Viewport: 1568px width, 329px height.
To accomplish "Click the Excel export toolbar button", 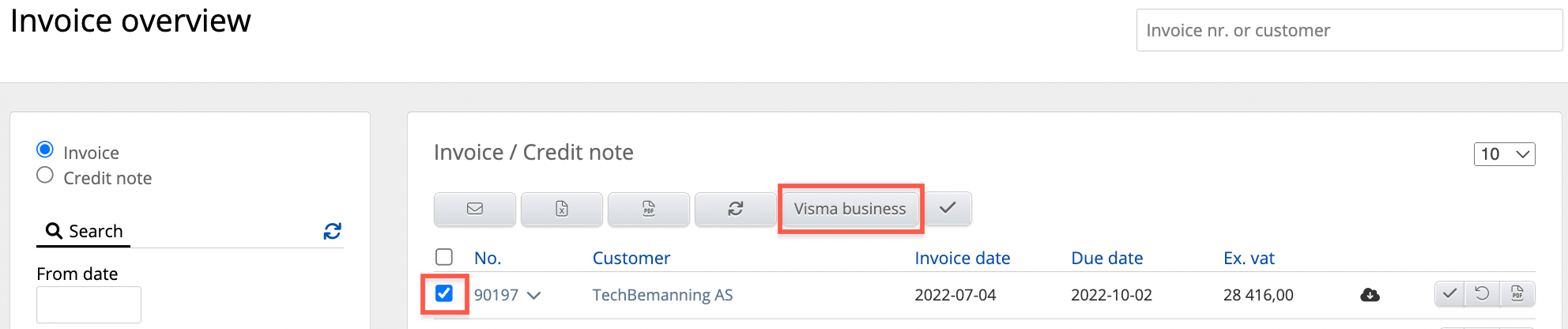I will point(562,209).
